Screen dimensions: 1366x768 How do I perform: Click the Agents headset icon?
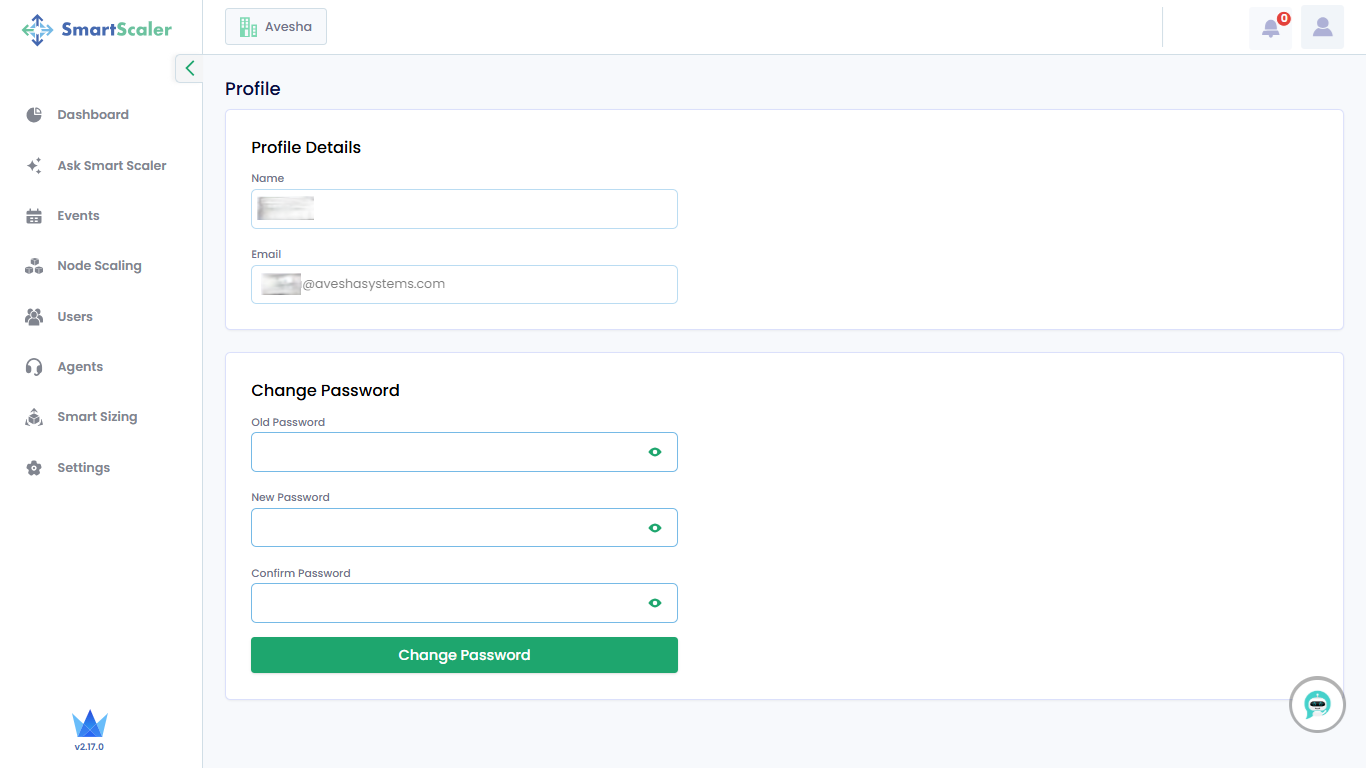34,367
